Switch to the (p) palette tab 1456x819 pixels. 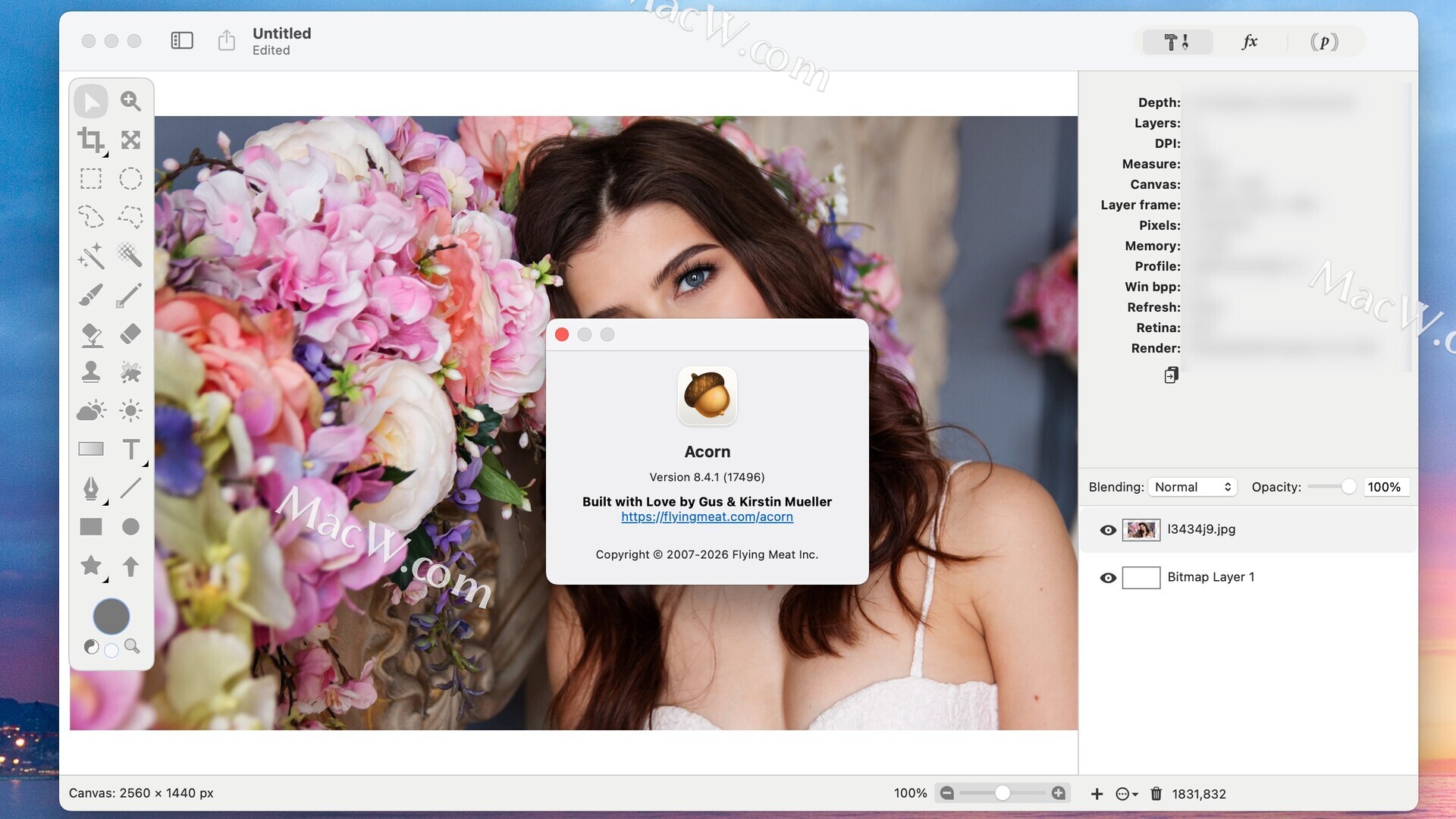coord(1324,42)
